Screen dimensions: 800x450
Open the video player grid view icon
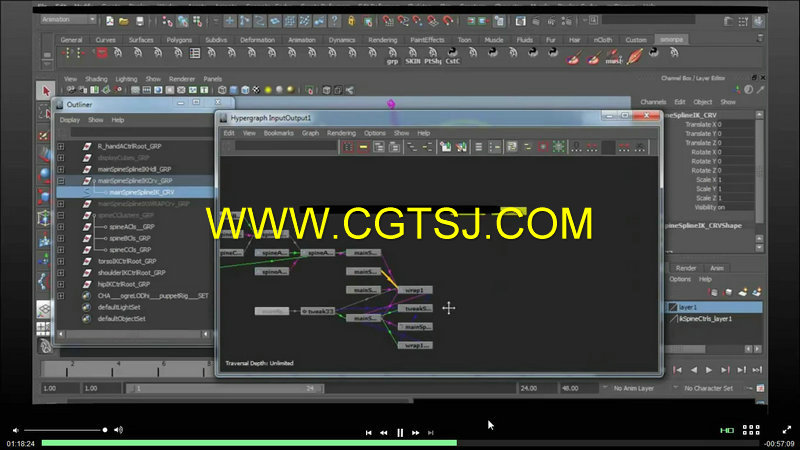click(x=751, y=430)
